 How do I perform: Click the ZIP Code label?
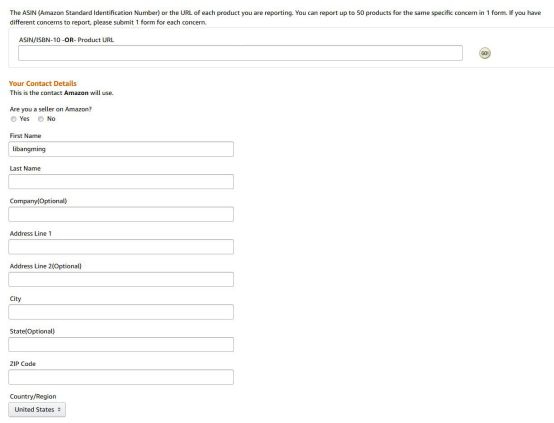(23, 364)
